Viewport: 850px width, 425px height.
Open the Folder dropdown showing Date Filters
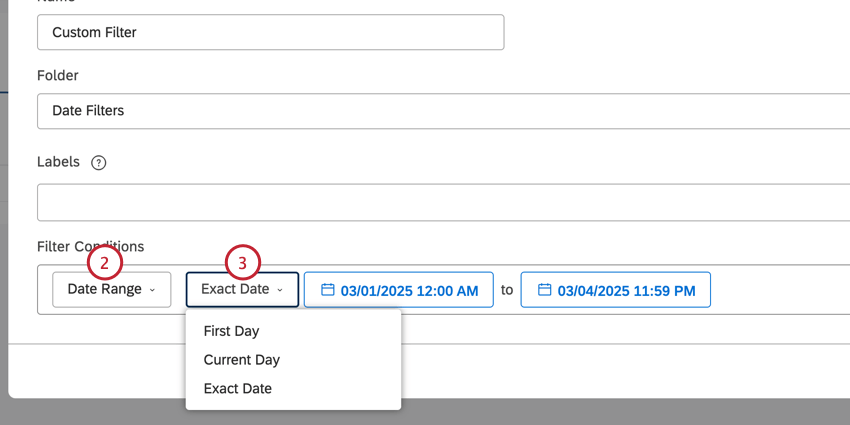tap(443, 111)
